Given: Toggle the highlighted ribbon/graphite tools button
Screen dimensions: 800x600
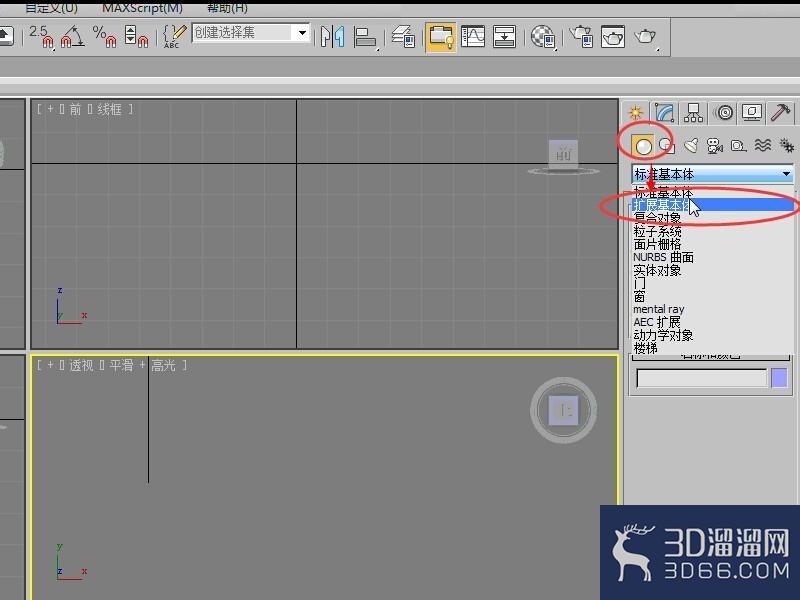Looking at the screenshot, I should pyautogui.click(x=440, y=37).
